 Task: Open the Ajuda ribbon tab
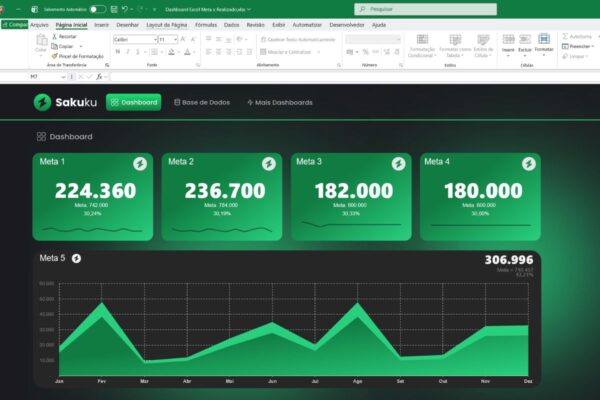379,25
